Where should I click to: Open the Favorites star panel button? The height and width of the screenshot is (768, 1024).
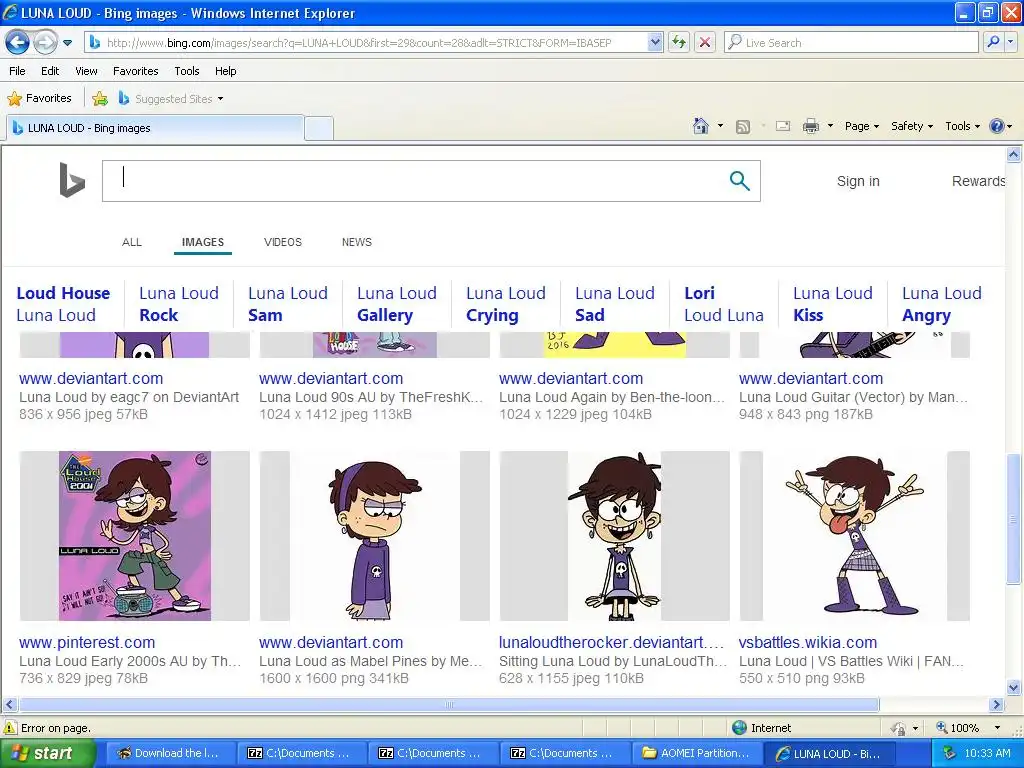click(39, 99)
